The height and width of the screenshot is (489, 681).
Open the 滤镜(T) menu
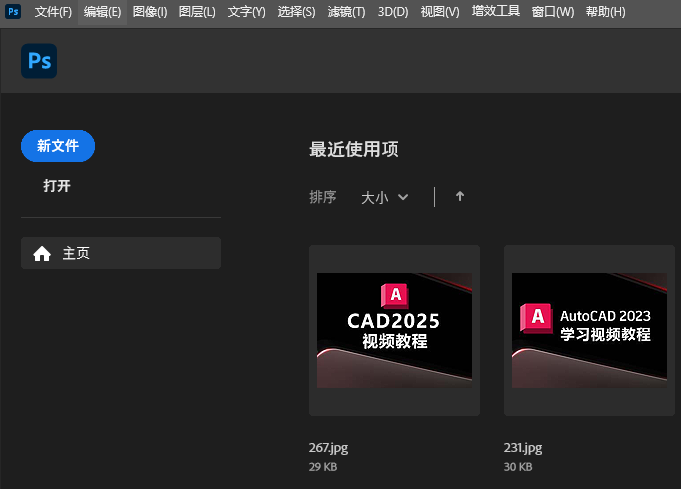pos(346,12)
